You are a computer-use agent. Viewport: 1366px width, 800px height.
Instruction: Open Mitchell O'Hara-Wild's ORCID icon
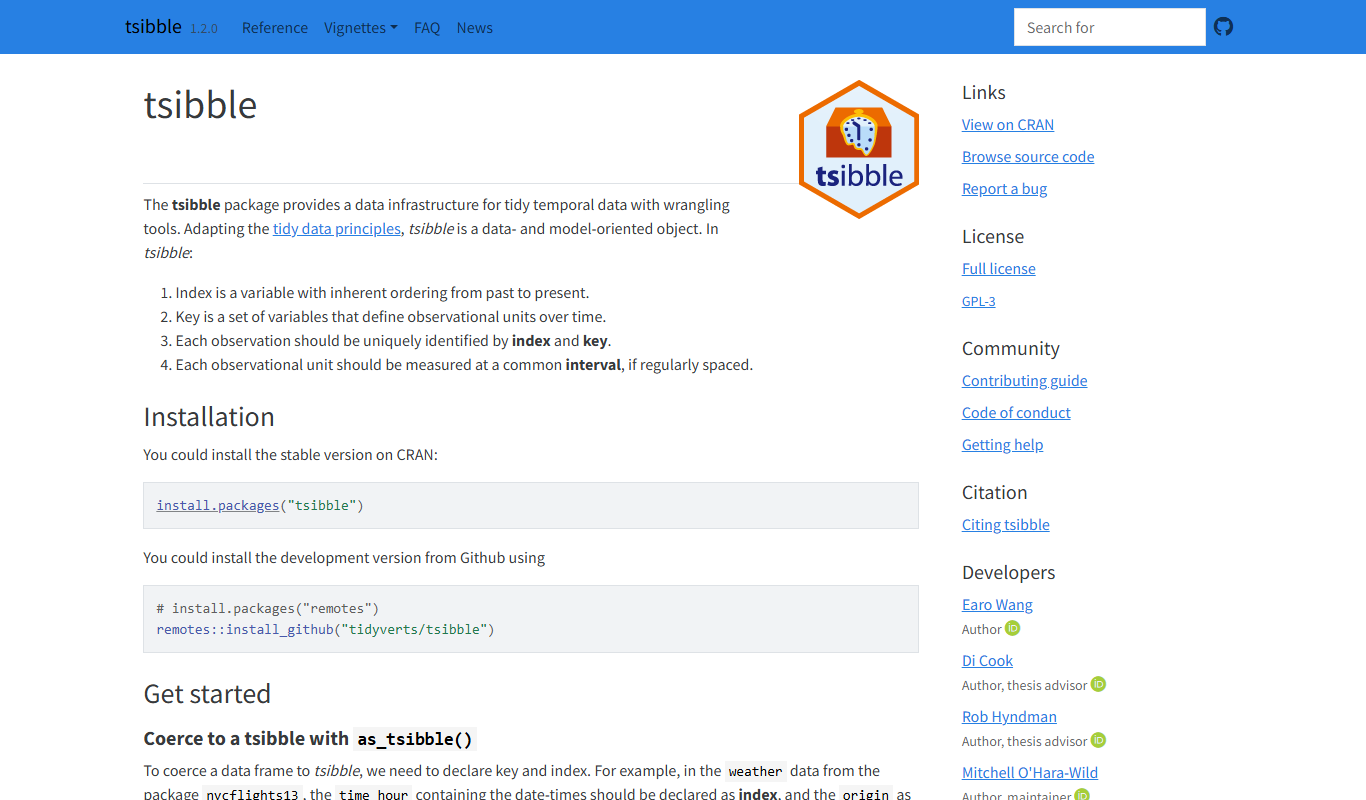(1082, 796)
